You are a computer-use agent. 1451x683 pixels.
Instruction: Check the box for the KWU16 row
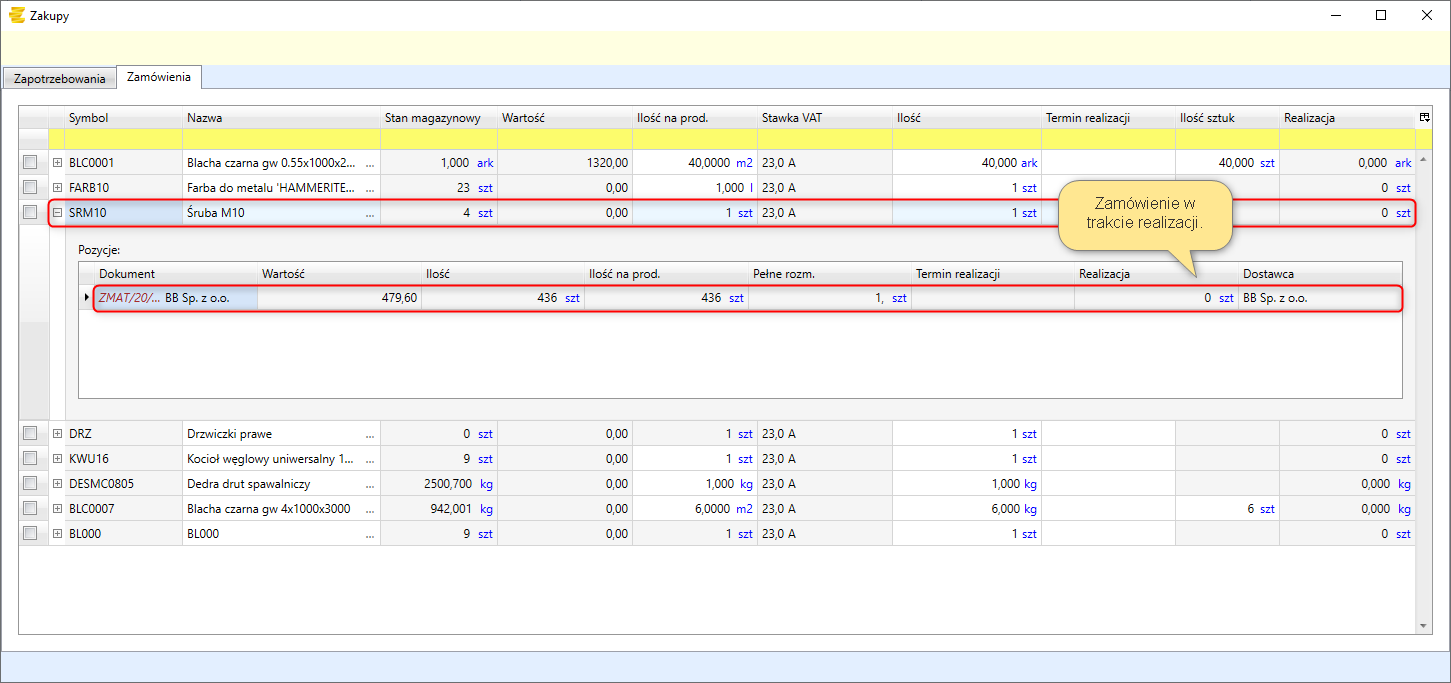tap(30, 459)
